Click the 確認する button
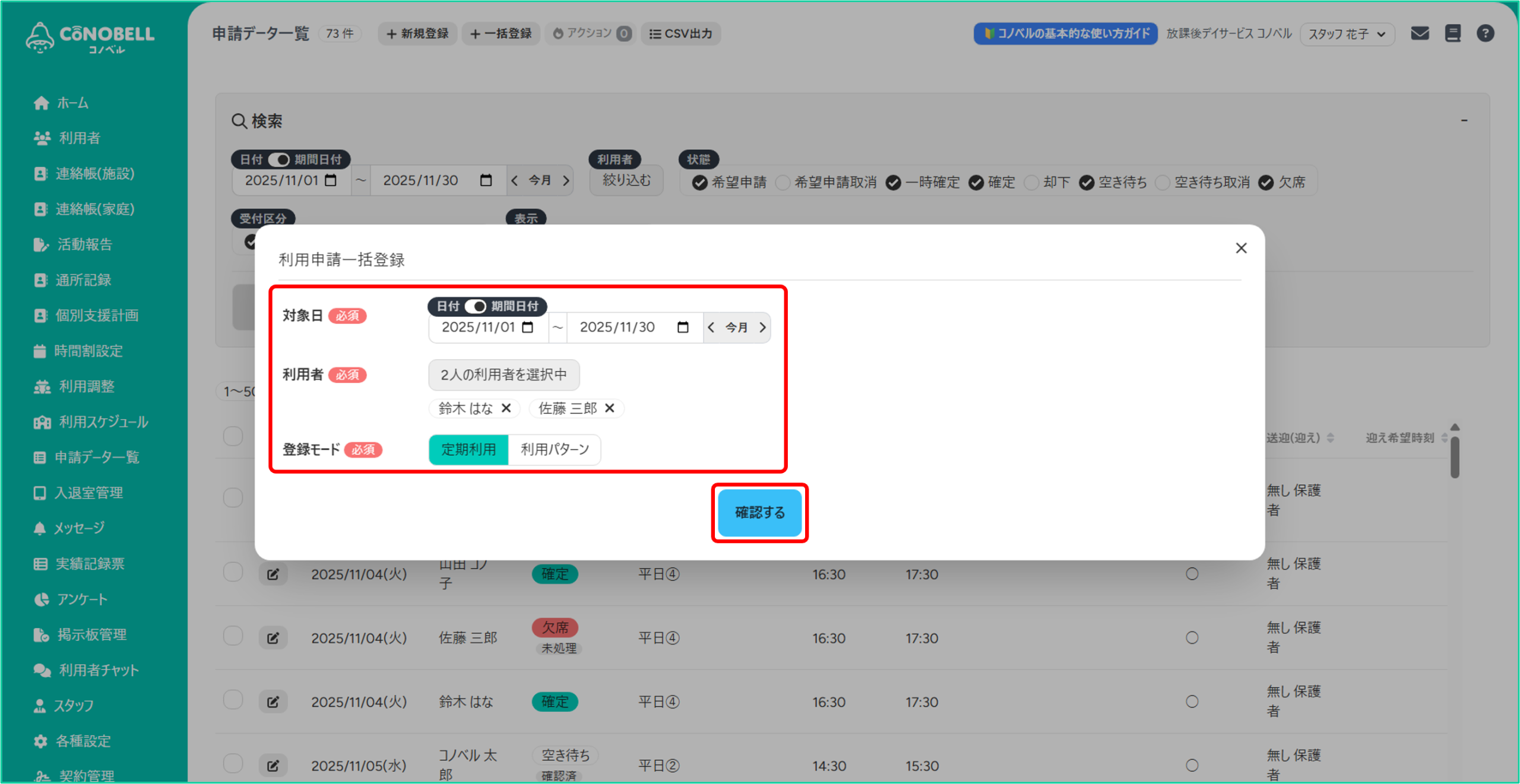Screen dimensions: 1520x784 (x=759, y=512)
